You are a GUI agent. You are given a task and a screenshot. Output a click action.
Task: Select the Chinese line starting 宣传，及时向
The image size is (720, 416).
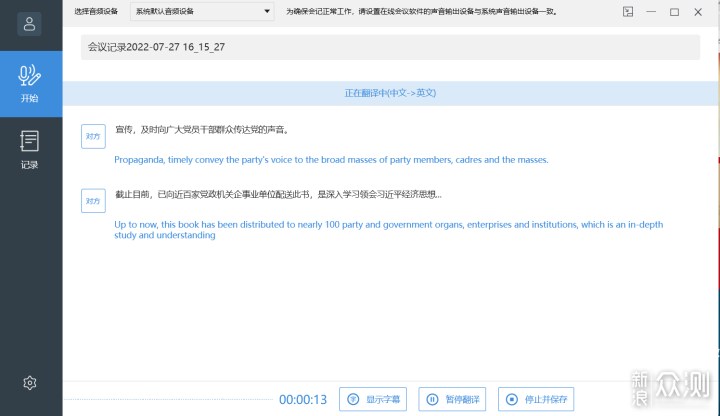coord(202,130)
